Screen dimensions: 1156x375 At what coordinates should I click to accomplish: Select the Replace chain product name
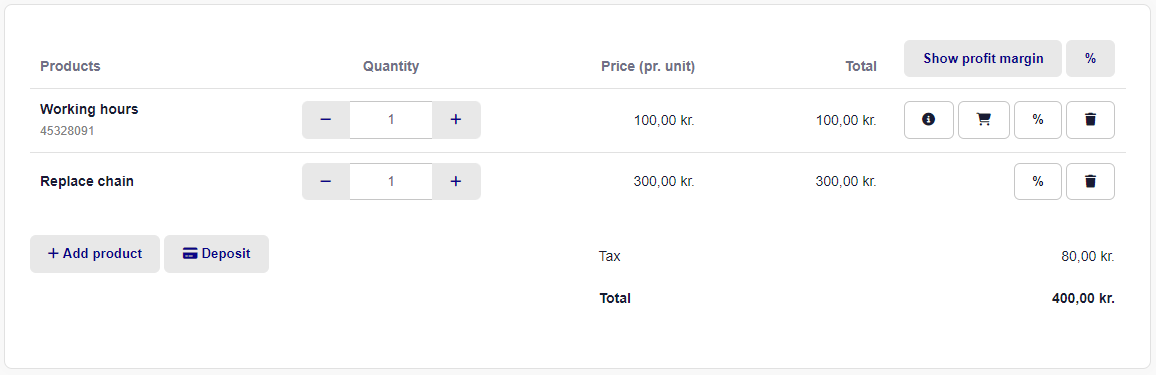(87, 181)
